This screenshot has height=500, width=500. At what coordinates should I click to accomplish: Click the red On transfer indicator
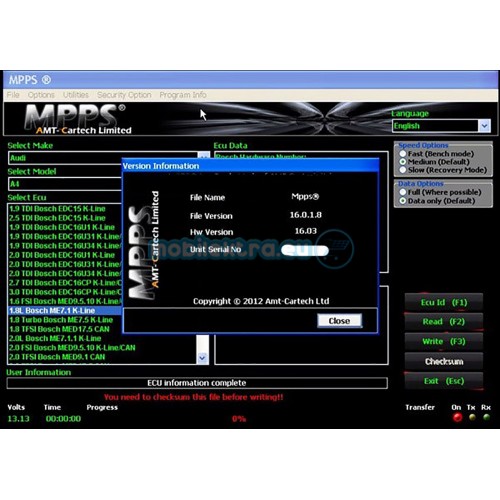(457, 417)
